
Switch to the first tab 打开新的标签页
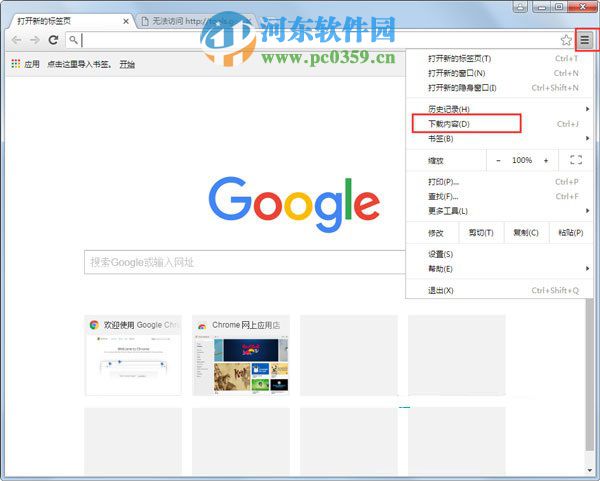(71, 21)
